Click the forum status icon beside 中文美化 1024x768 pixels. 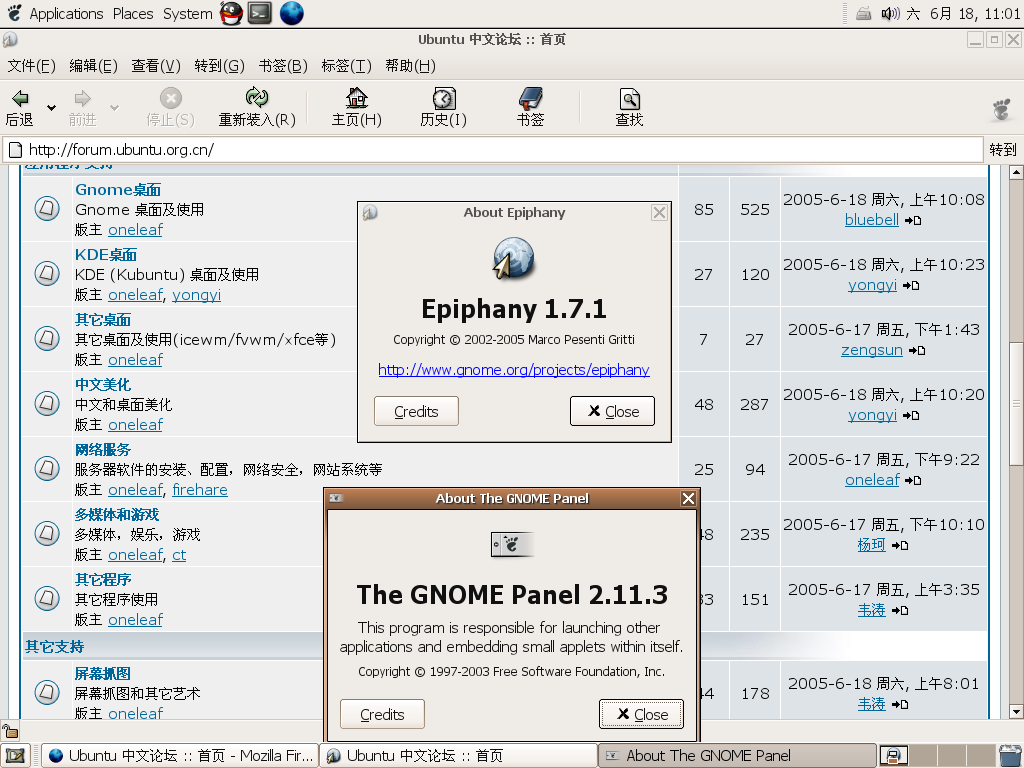(x=47, y=403)
